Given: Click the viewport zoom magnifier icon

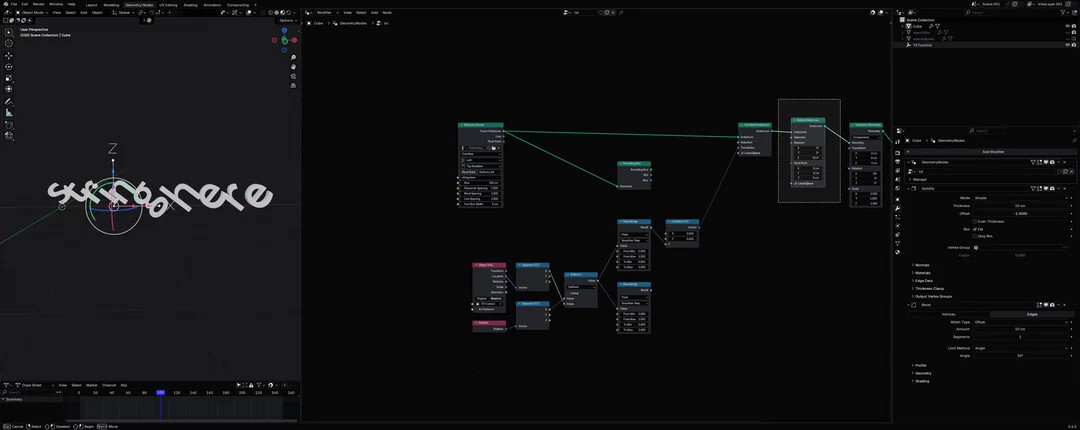Looking at the screenshot, I should [x=293, y=57].
